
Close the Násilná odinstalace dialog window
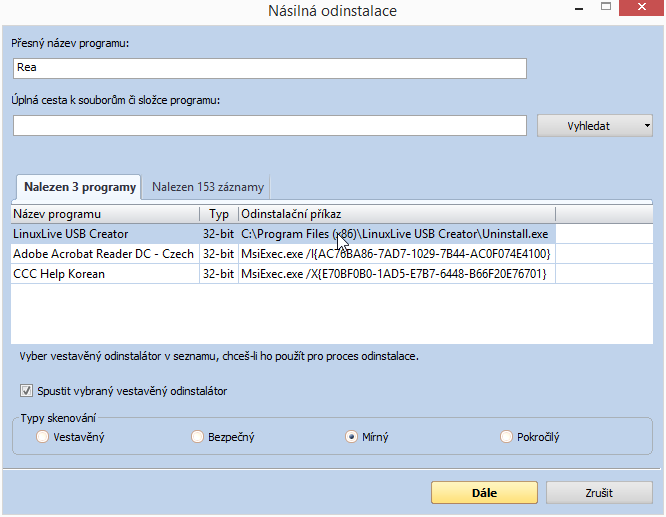coord(641,9)
